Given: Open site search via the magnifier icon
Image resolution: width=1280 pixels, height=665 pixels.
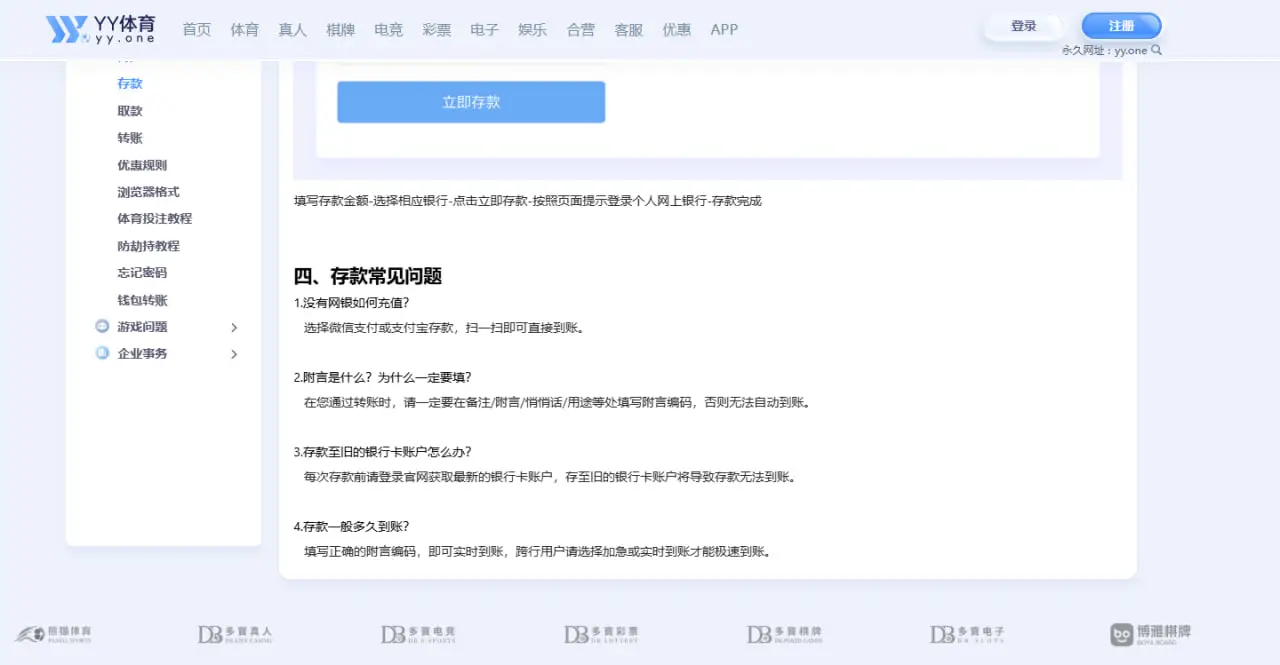Looking at the screenshot, I should tap(1157, 49).
